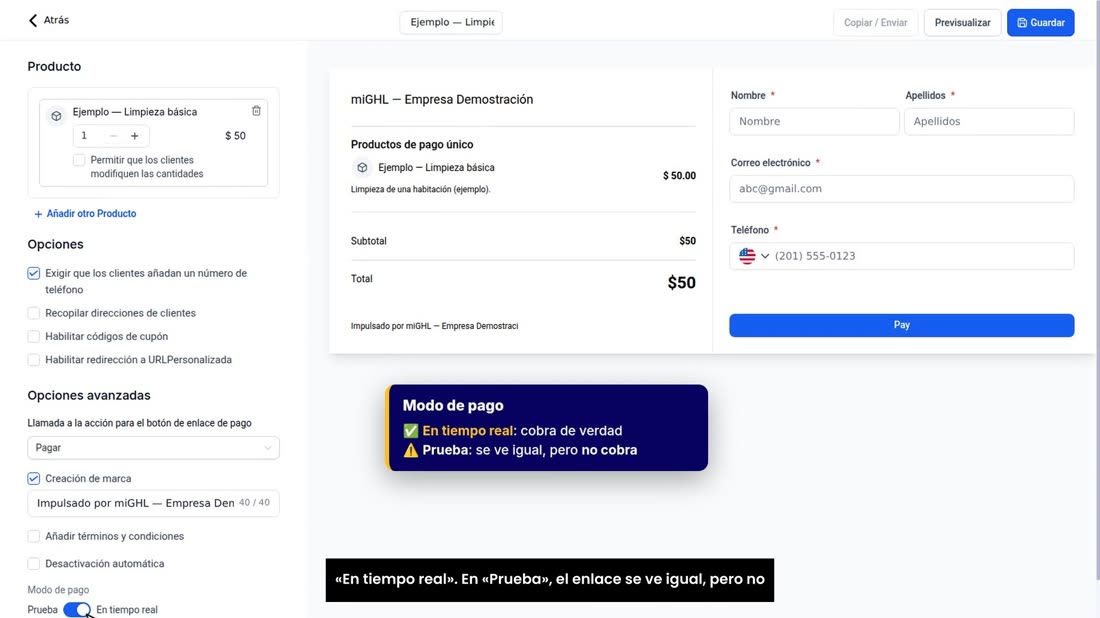
Task: Decrease product quantity with minus icon
Action: click(113, 136)
